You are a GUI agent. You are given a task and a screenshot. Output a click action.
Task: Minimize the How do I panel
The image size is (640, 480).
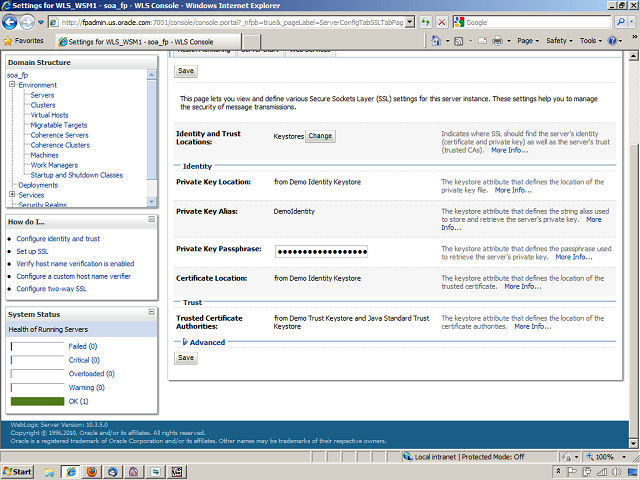149,221
